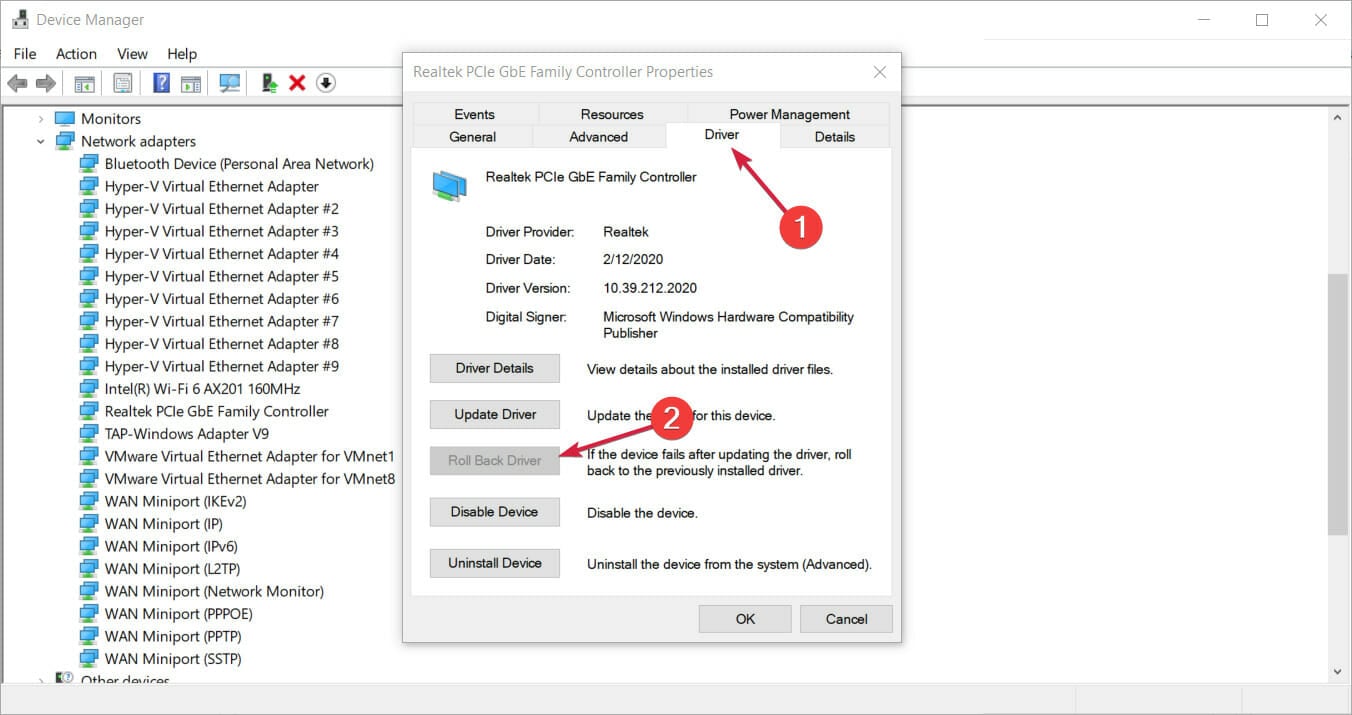Click the Disable Device button
Screen dimensions: 1352x715
[495, 511]
